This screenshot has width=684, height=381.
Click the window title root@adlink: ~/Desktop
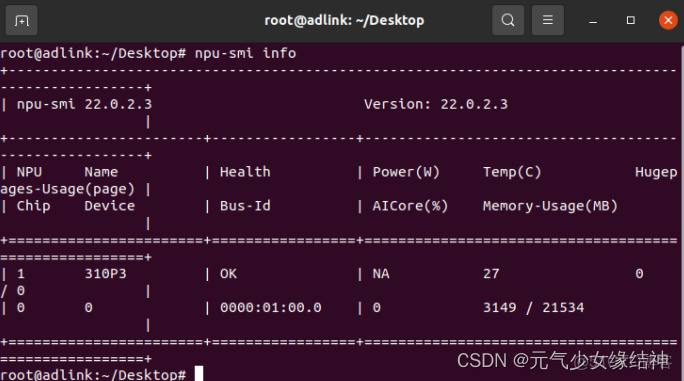(344, 20)
